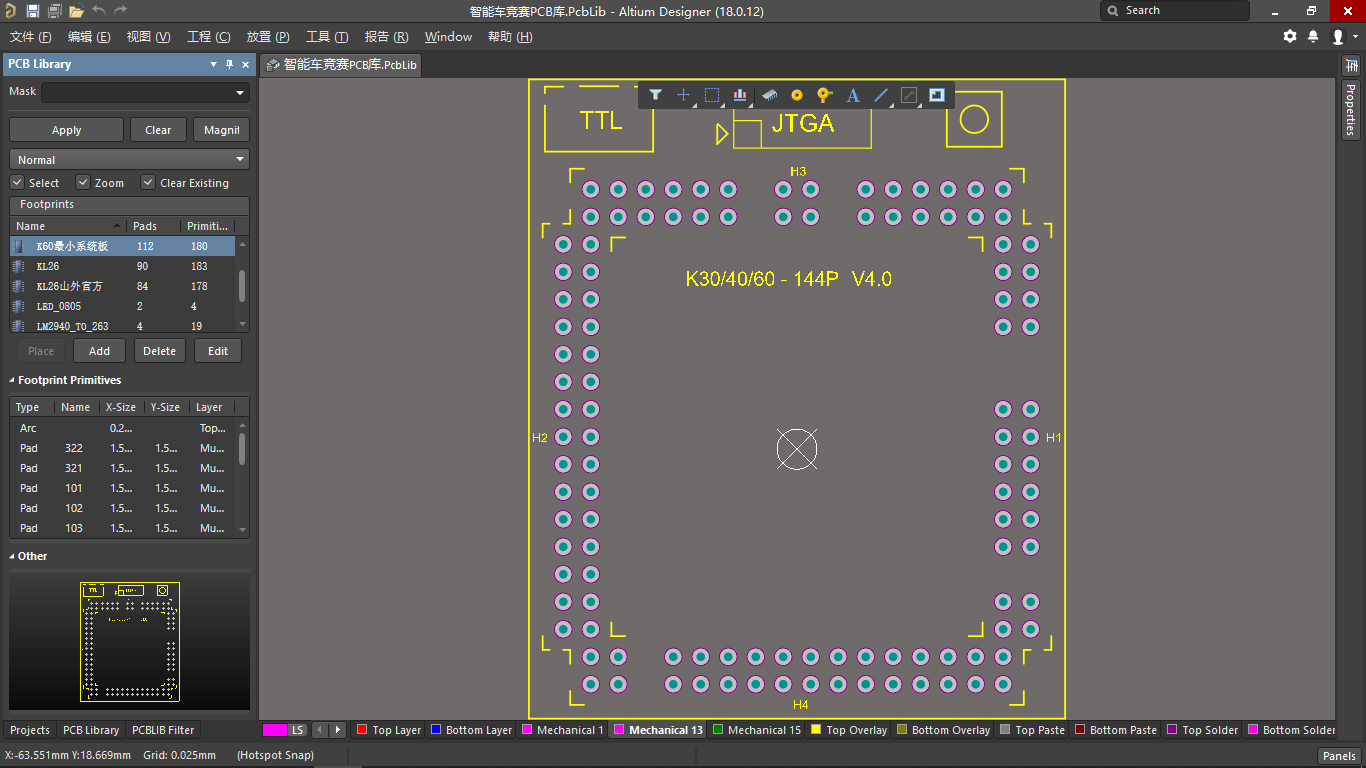Place a component using chip icon

pyautogui.click(x=769, y=95)
